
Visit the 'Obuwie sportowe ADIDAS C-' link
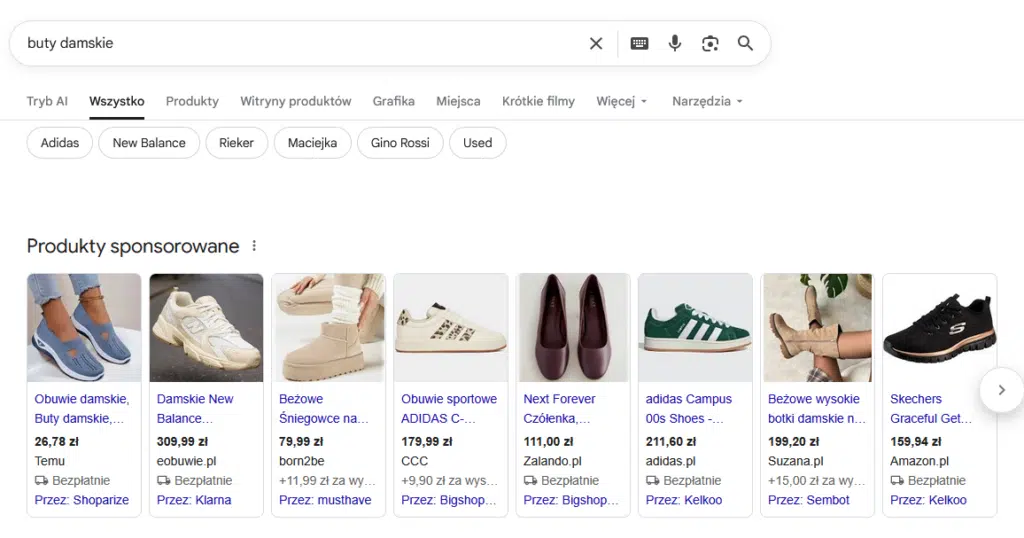[x=449, y=409]
